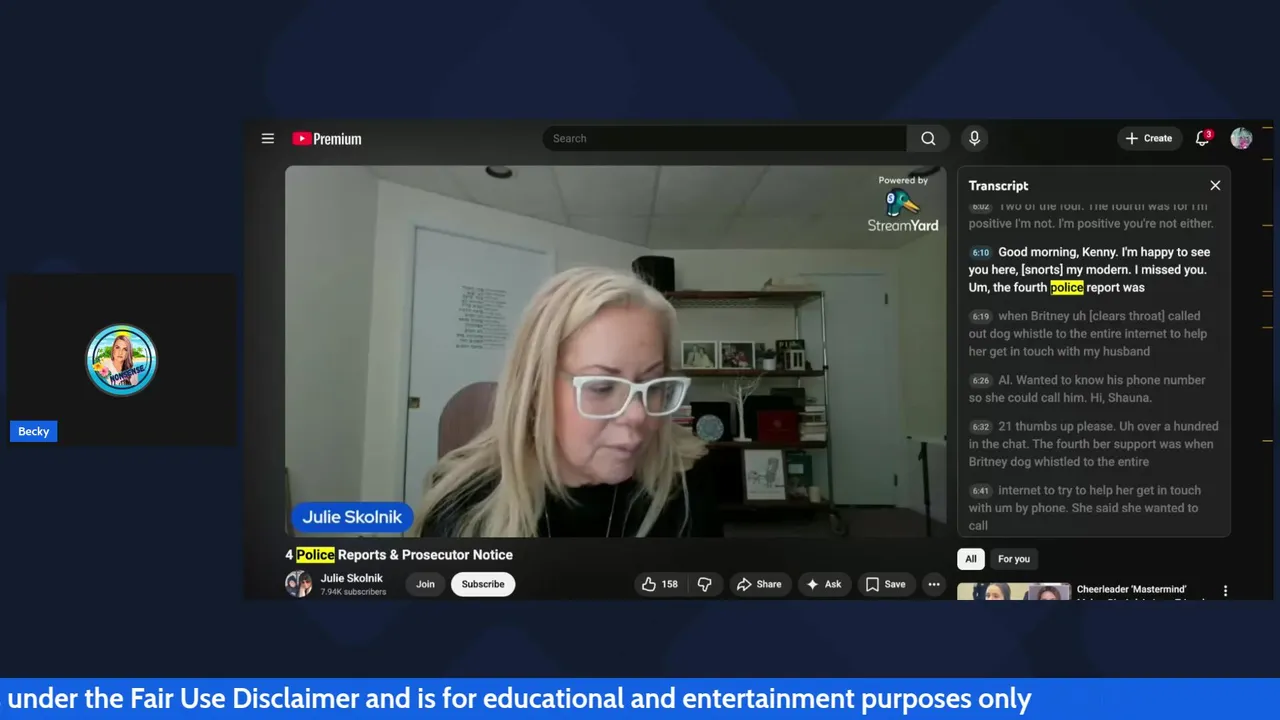Image resolution: width=1280 pixels, height=720 pixels.
Task: Click the '7.94K subscribers' text
Action: point(353,592)
